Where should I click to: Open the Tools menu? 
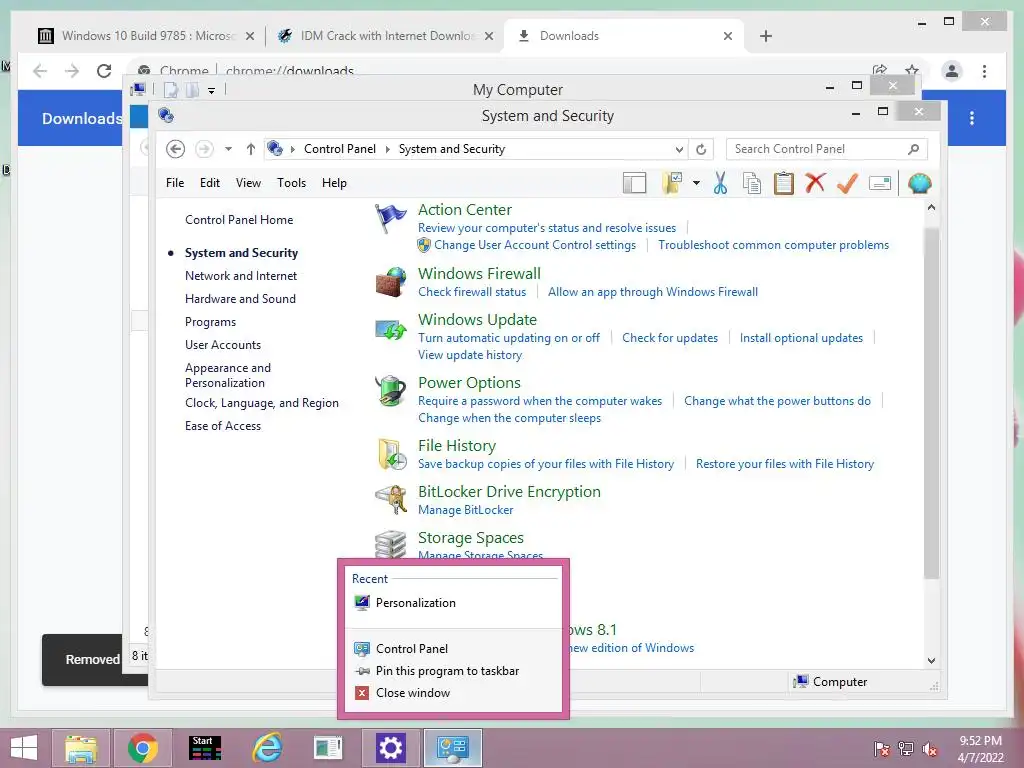point(291,183)
